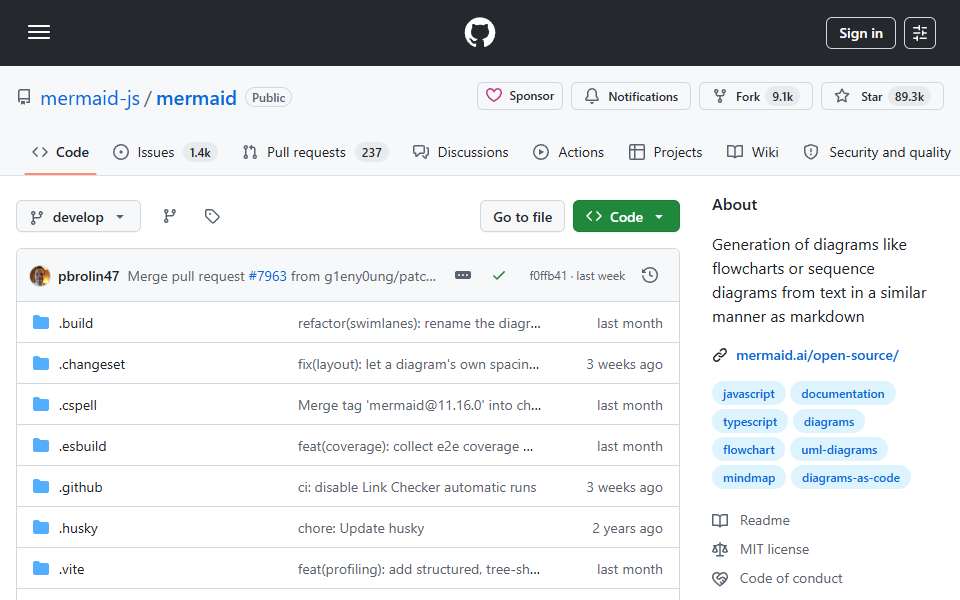Open Security and quality tab

pos(877,152)
